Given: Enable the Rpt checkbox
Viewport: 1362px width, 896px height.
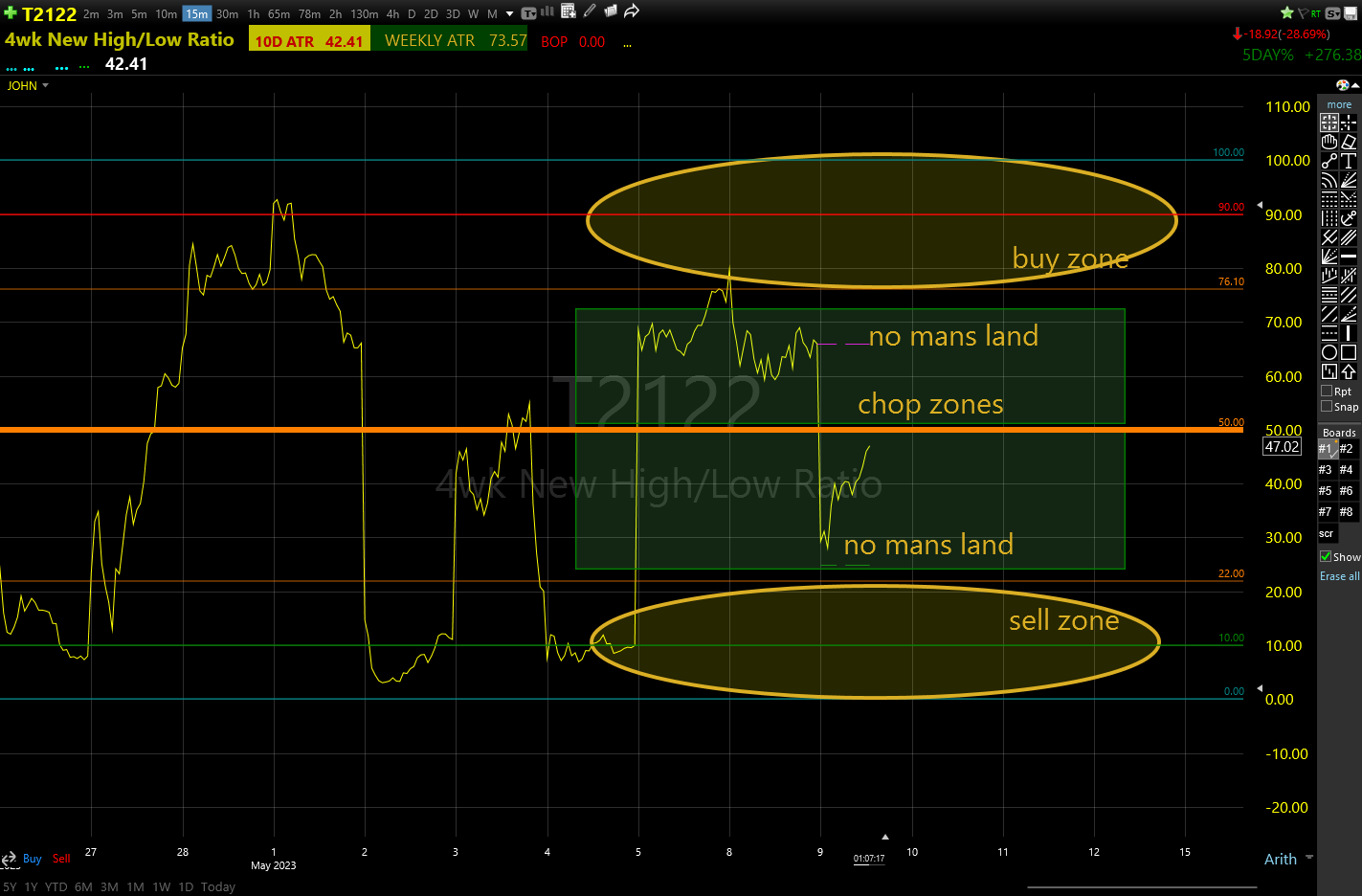Looking at the screenshot, I should click(x=1327, y=392).
